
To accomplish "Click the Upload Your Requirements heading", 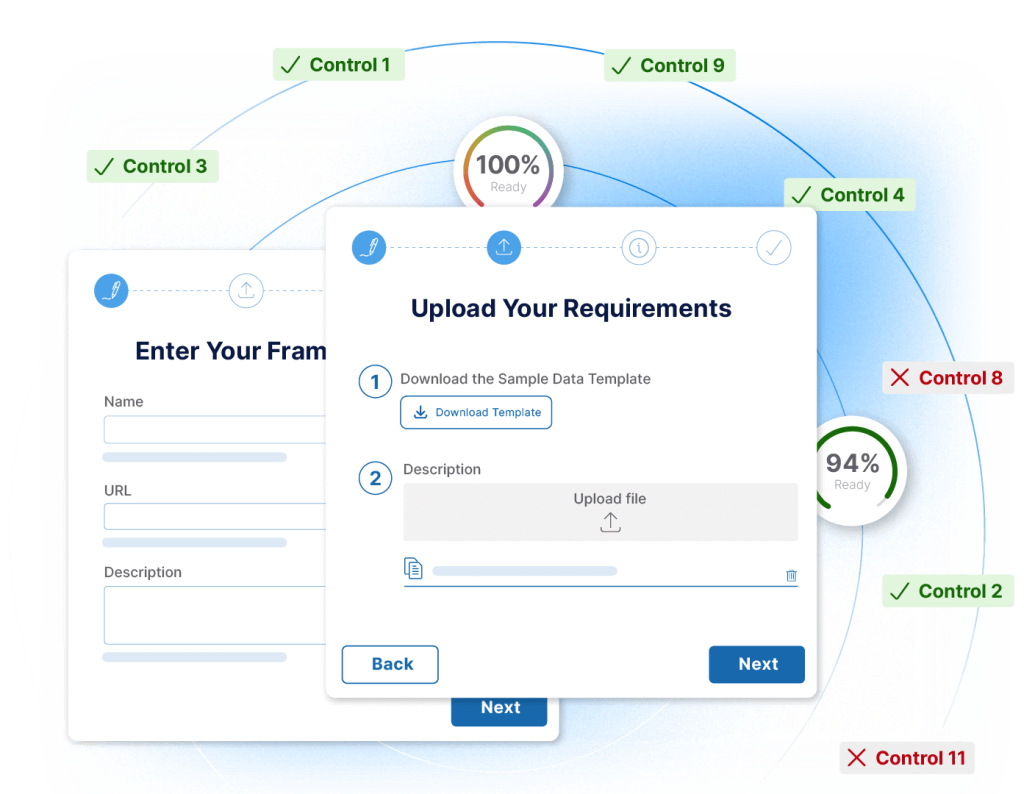I will [x=571, y=308].
